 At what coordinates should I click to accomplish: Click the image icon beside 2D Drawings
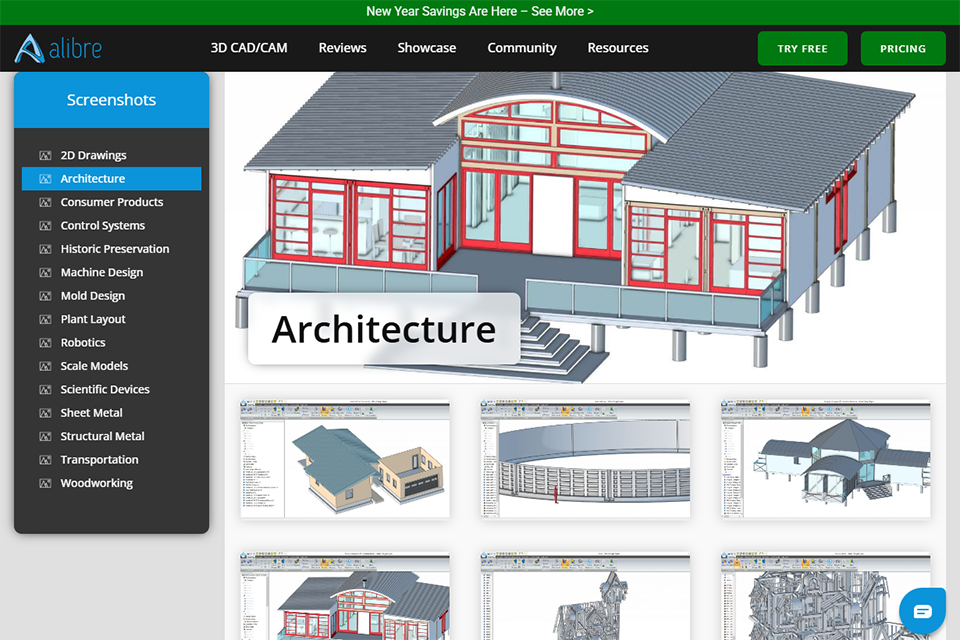coord(45,156)
